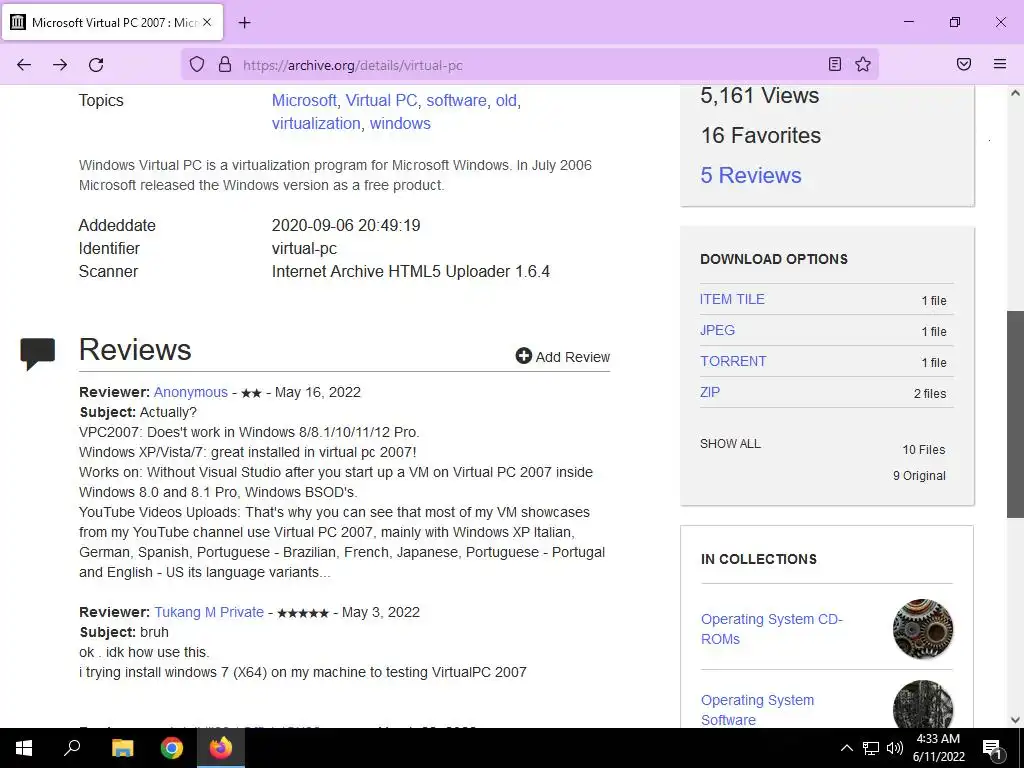Open the shield tracking protection icon

coord(197,64)
